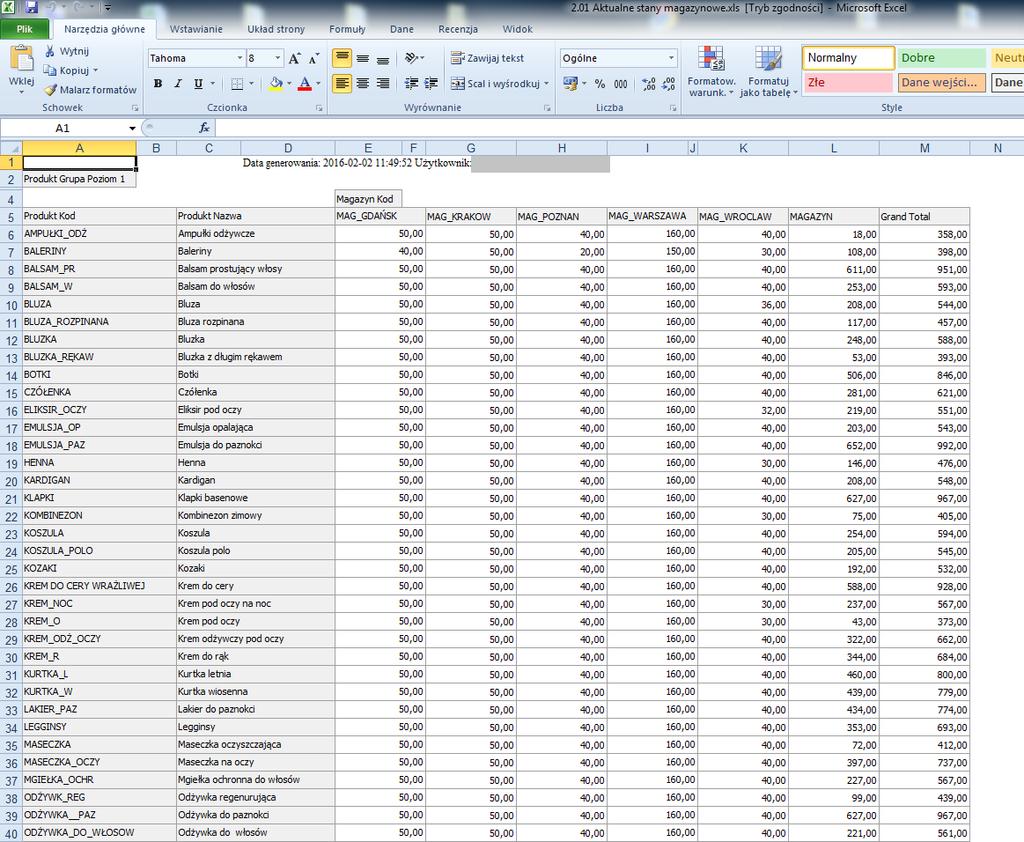Open the font size dropdown
The width and height of the screenshot is (1024, 842).
click(x=278, y=58)
